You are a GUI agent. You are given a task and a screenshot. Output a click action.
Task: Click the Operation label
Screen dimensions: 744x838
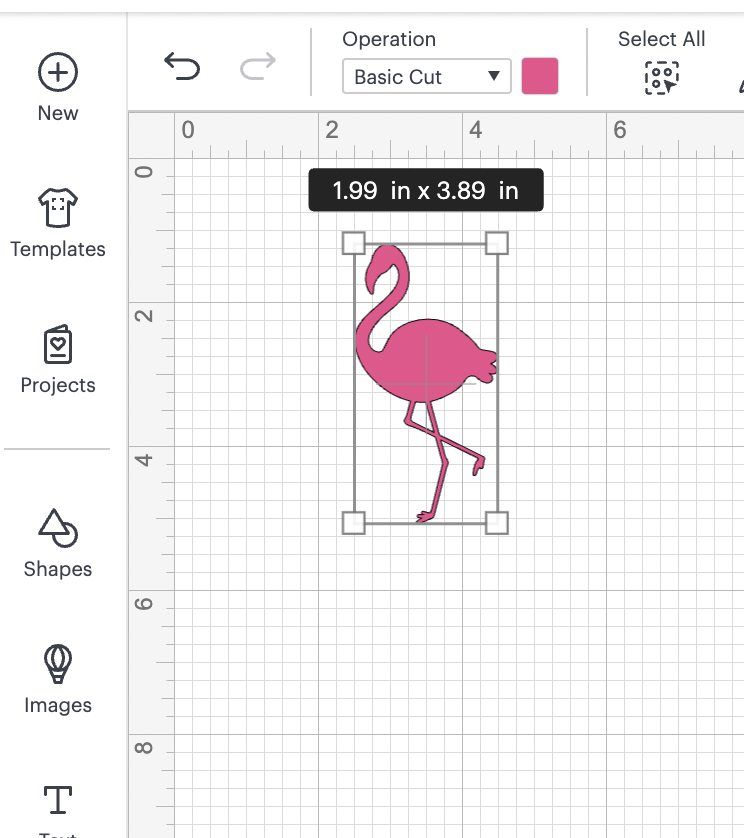coord(389,39)
